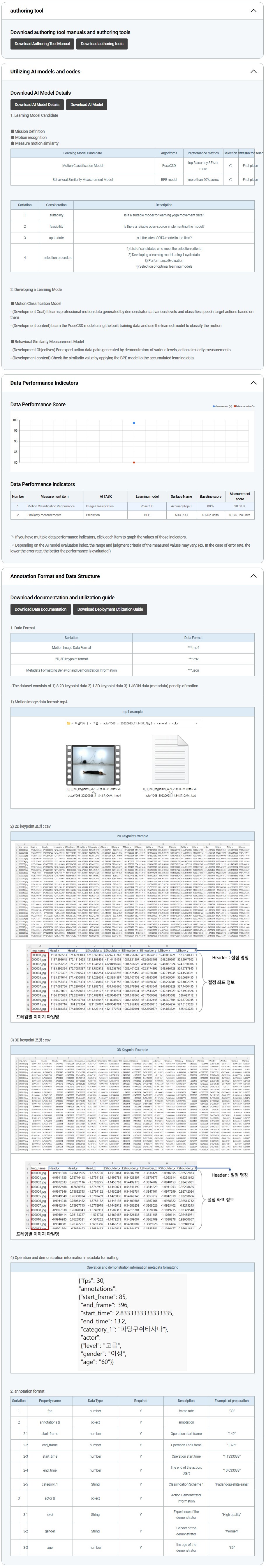The height and width of the screenshot is (1568, 266).
Task: Collapse Utilizing AI models and codes section
Action: click(x=254, y=71)
